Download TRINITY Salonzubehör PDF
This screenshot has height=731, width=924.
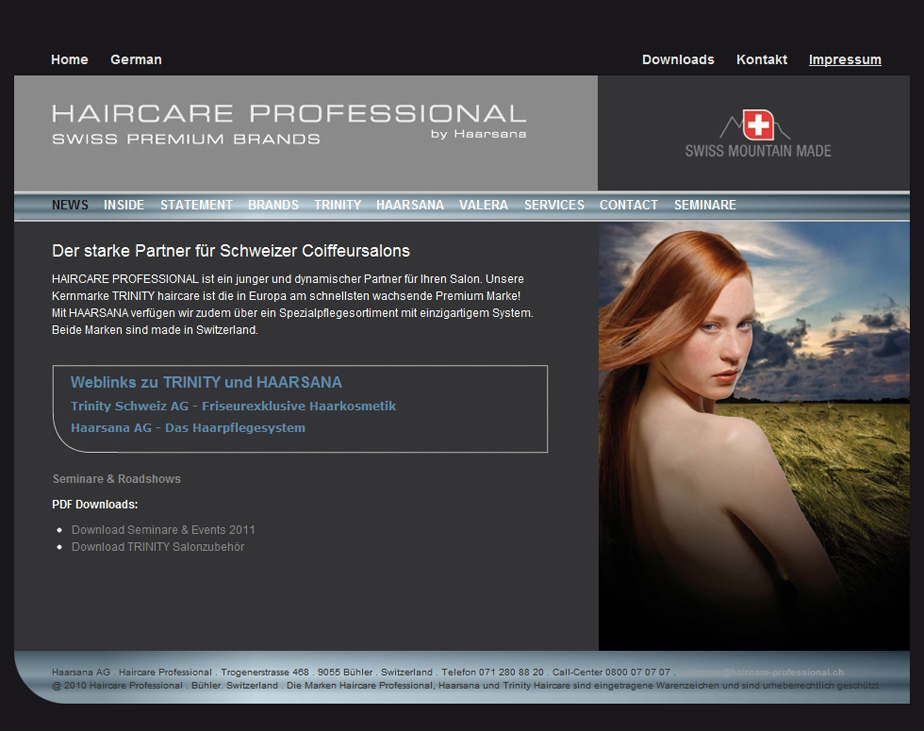(158, 547)
